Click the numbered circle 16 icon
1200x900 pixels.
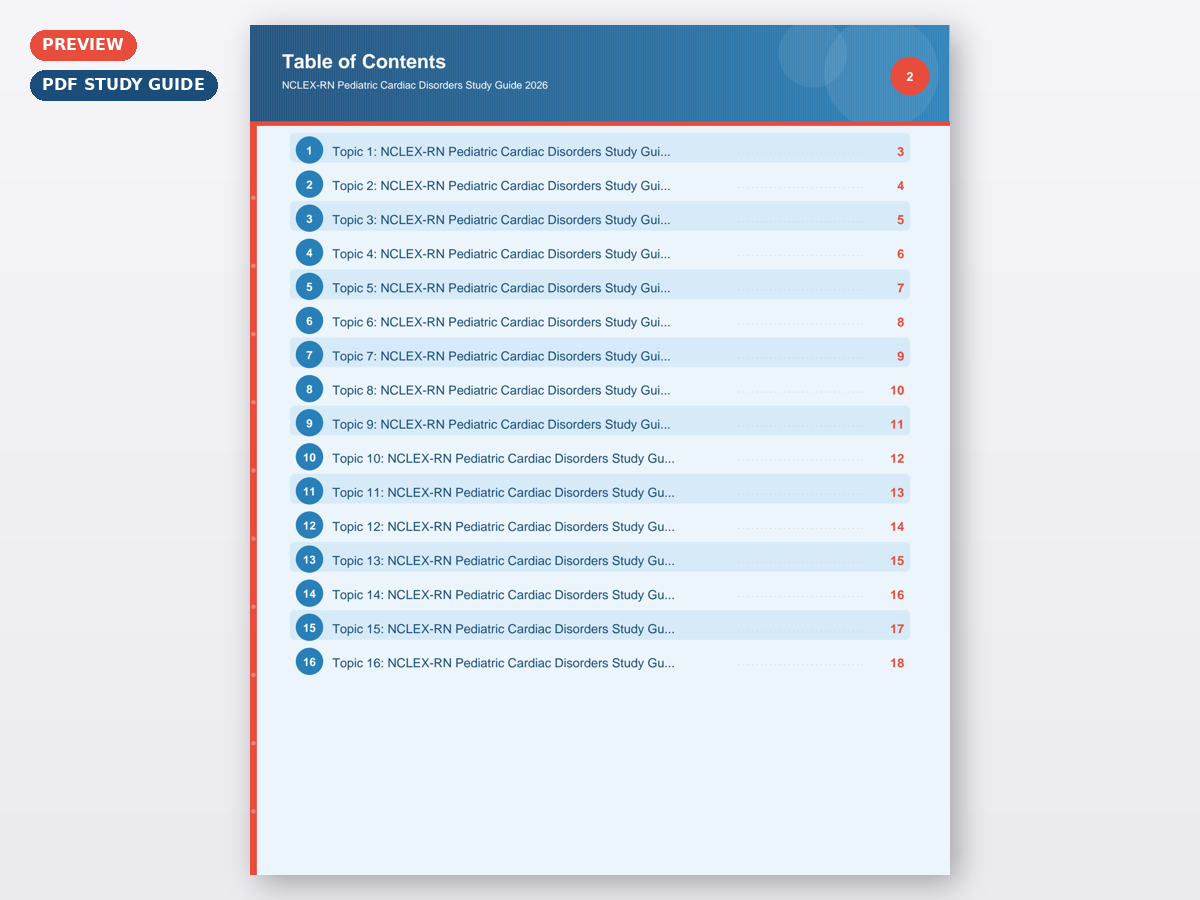[309, 661]
